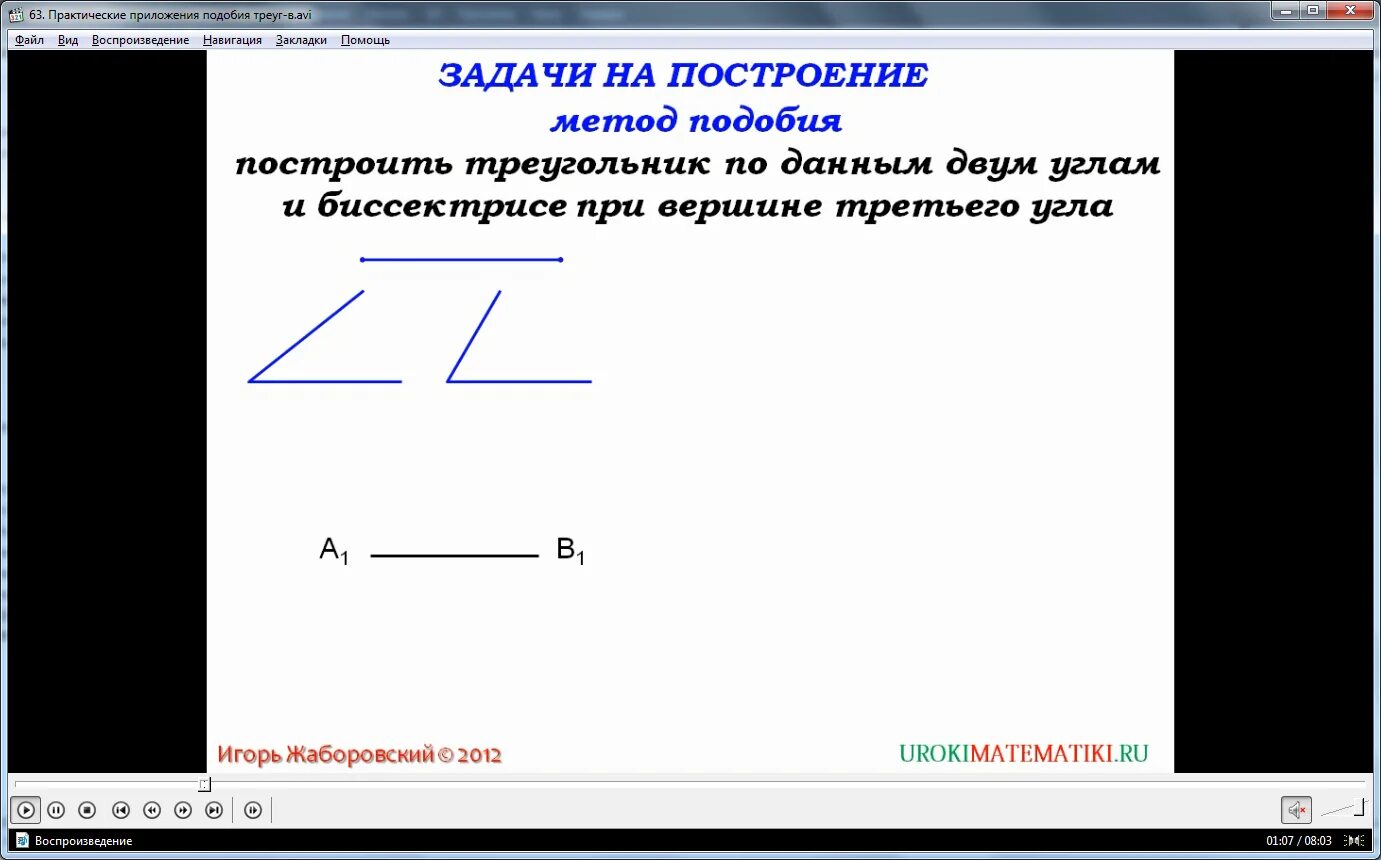Toggle the mute speaker button

pos(1296,810)
